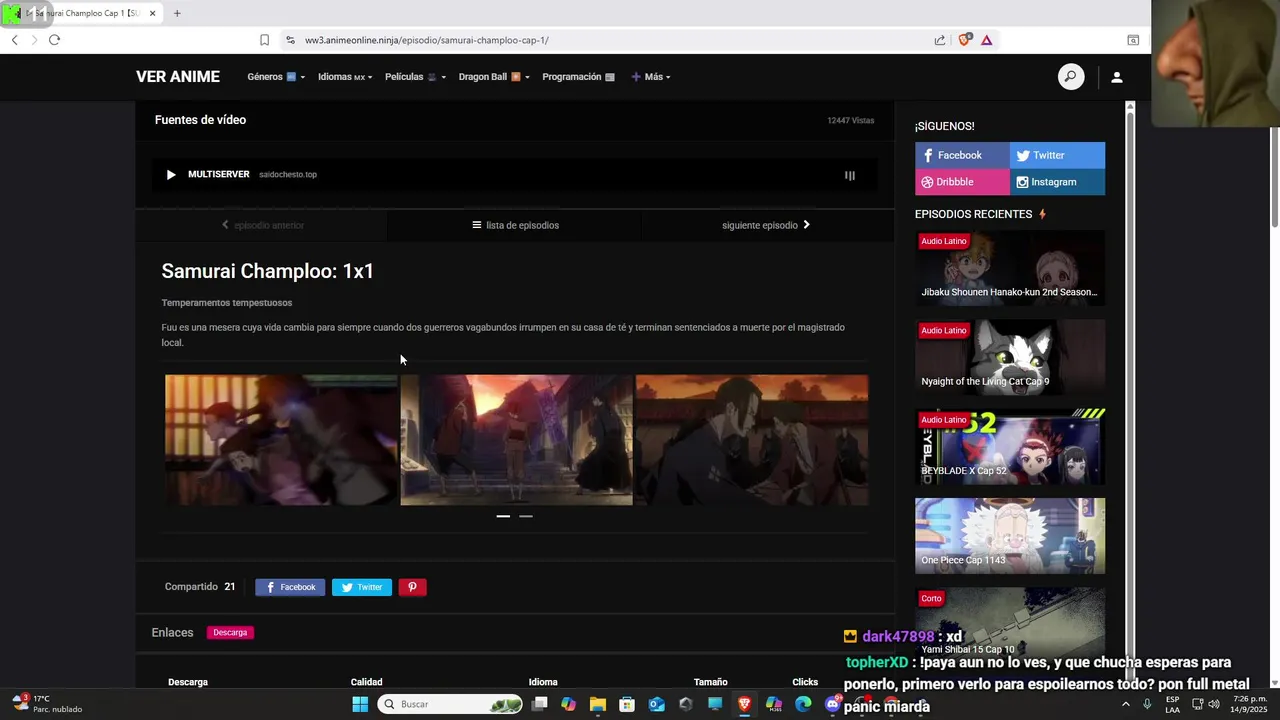Open Outlook from taskbar
The width and height of the screenshot is (1280, 720).
coord(657,704)
